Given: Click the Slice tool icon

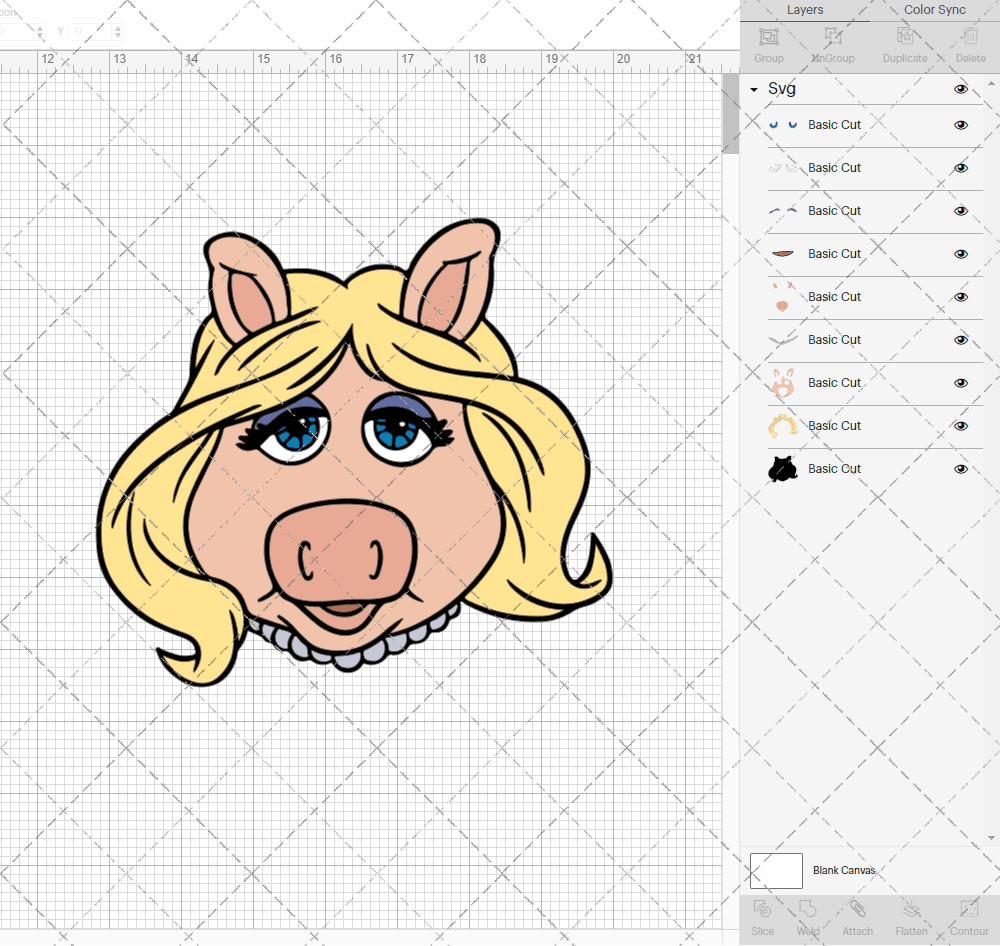Looking at the screenshot, I should [762, 908].
